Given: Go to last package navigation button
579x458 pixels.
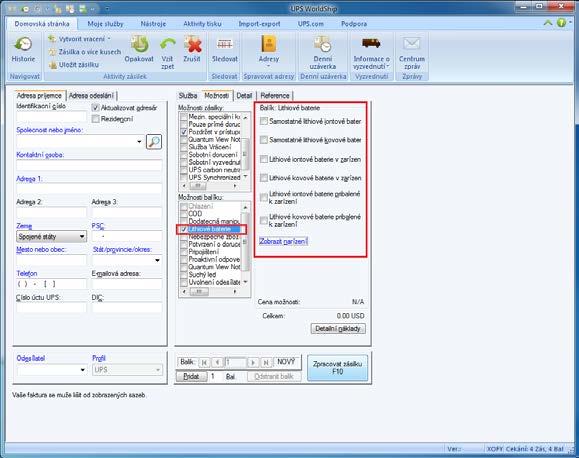Looking at the screenshot, I should (266, 363).
